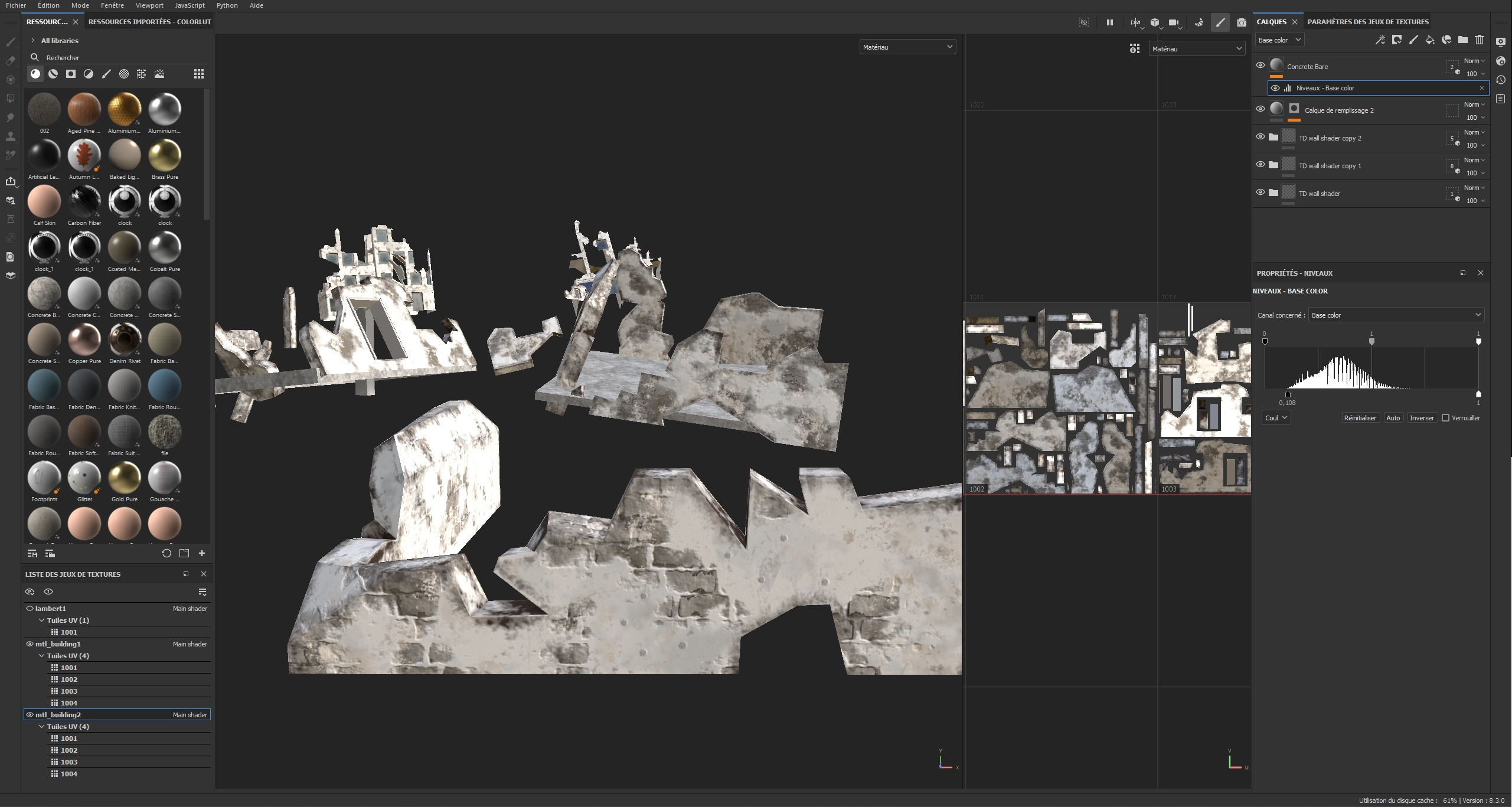This screenshot has width=1512, height=807.
Task: Click the levels middle gamma slider handle
Action: 1371,341
